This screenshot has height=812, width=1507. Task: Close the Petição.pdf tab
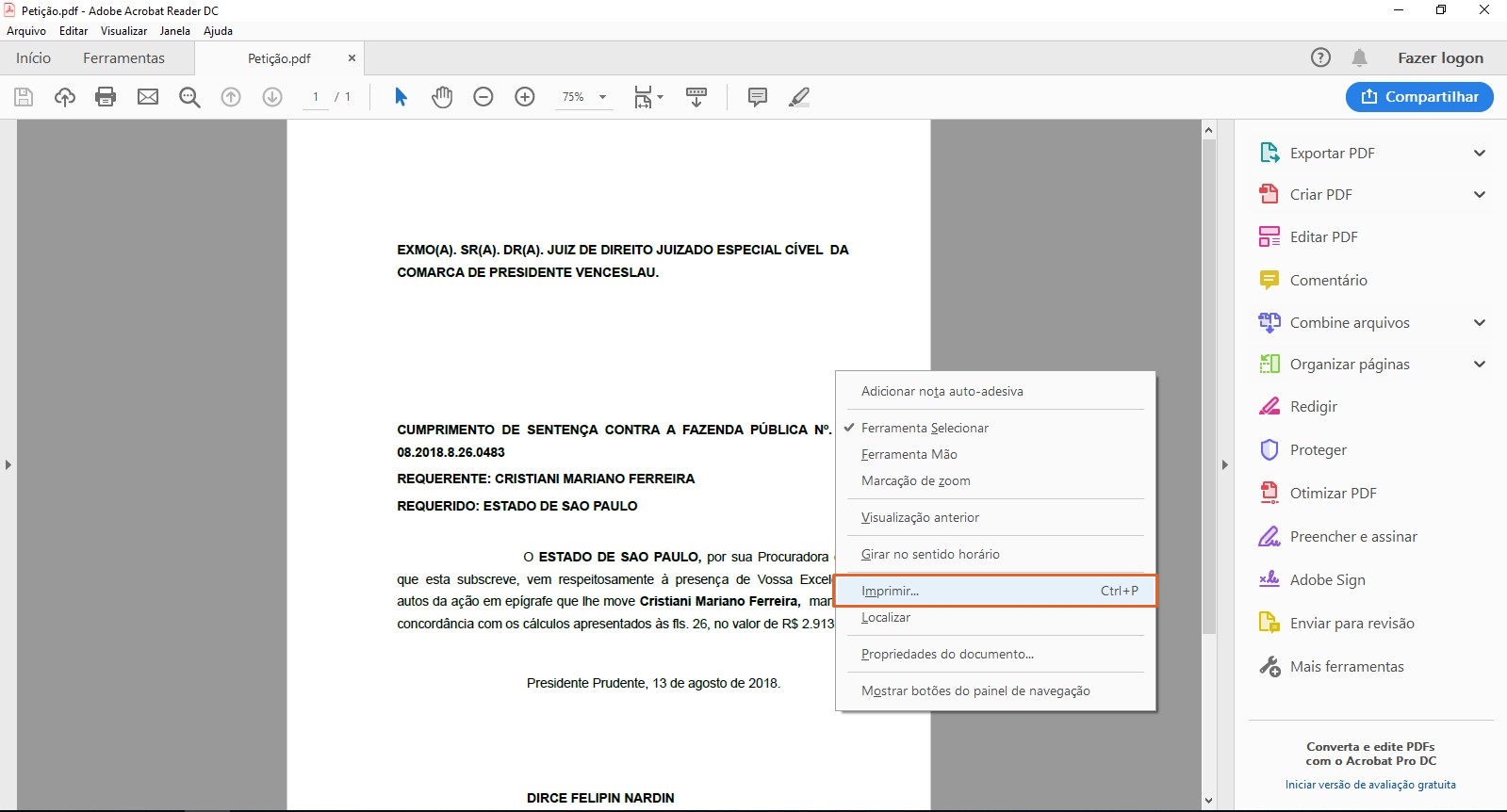(352, 58)
